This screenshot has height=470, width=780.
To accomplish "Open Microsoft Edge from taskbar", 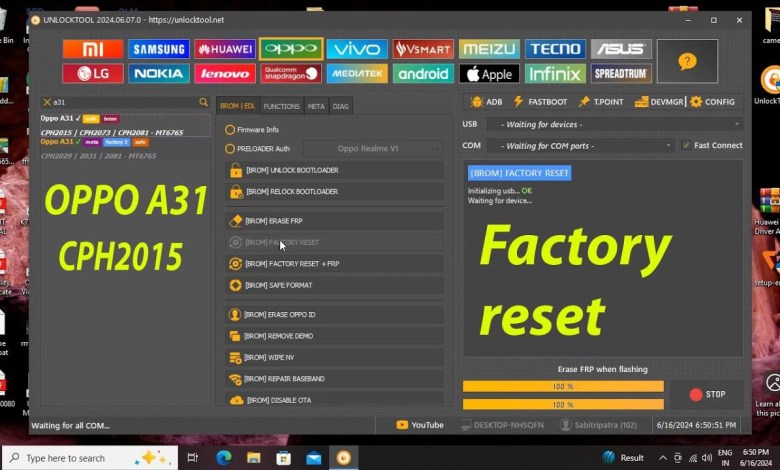I will coord(223,458).
